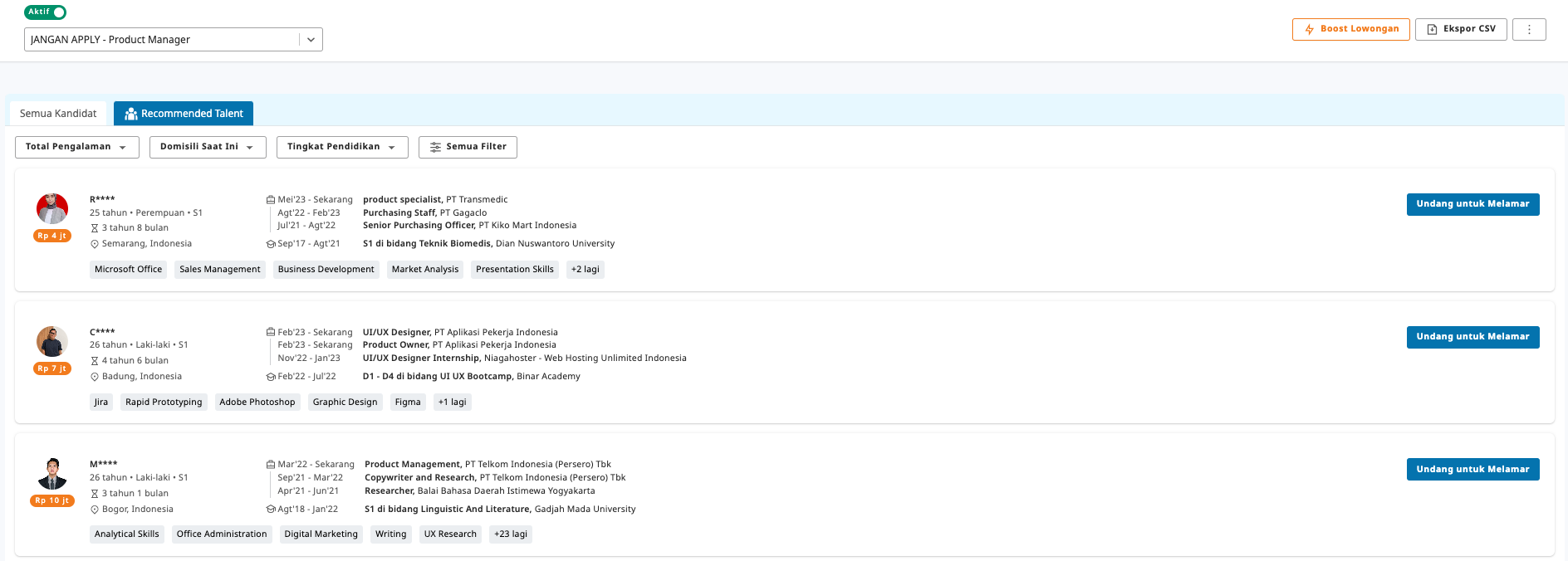This screenshot has width=1568, height=561.
Task: Open the three-dot more options menu
Action: tap(1529, 29)
